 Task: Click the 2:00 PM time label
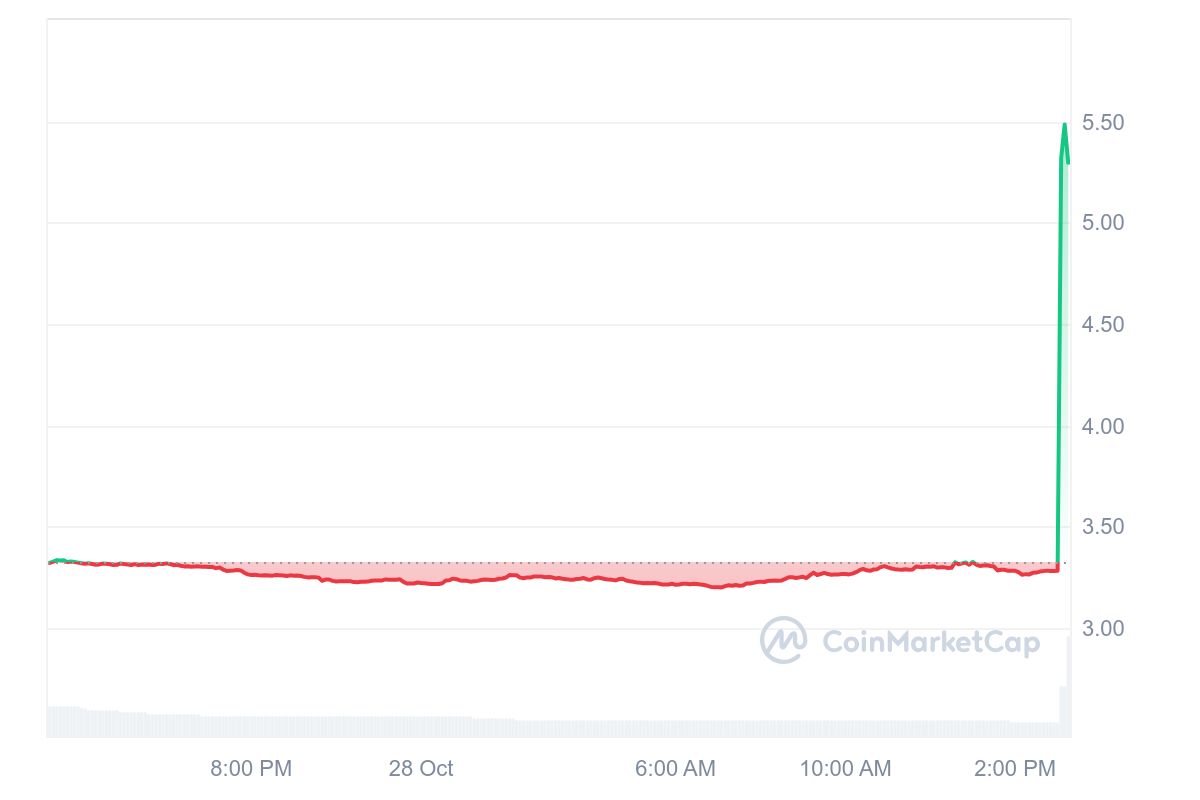click(x=1014, y=768)
